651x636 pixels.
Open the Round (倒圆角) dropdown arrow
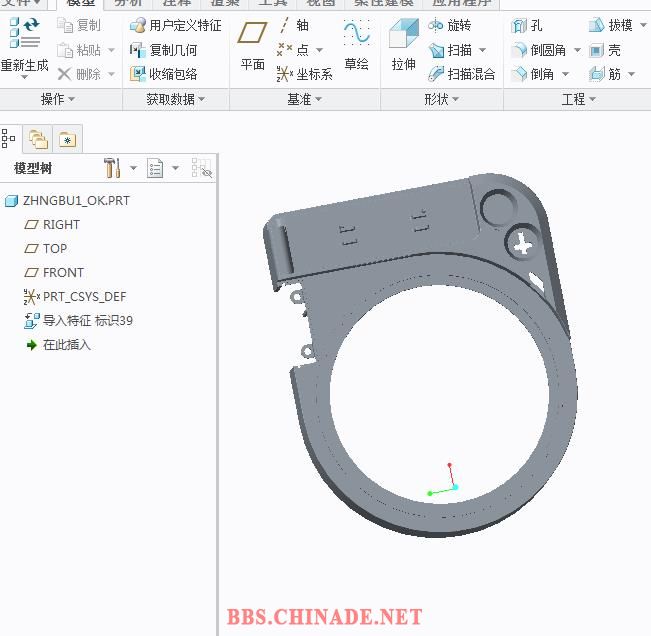coord(577,50)
